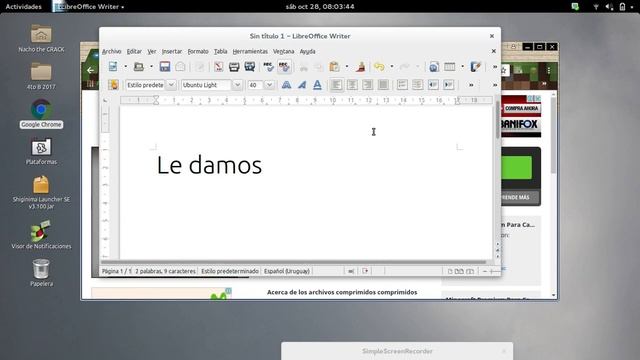Open the Tabla menu
Viewport: 640px width, 360px height.
pyautogui.click(x=220, y=51)
